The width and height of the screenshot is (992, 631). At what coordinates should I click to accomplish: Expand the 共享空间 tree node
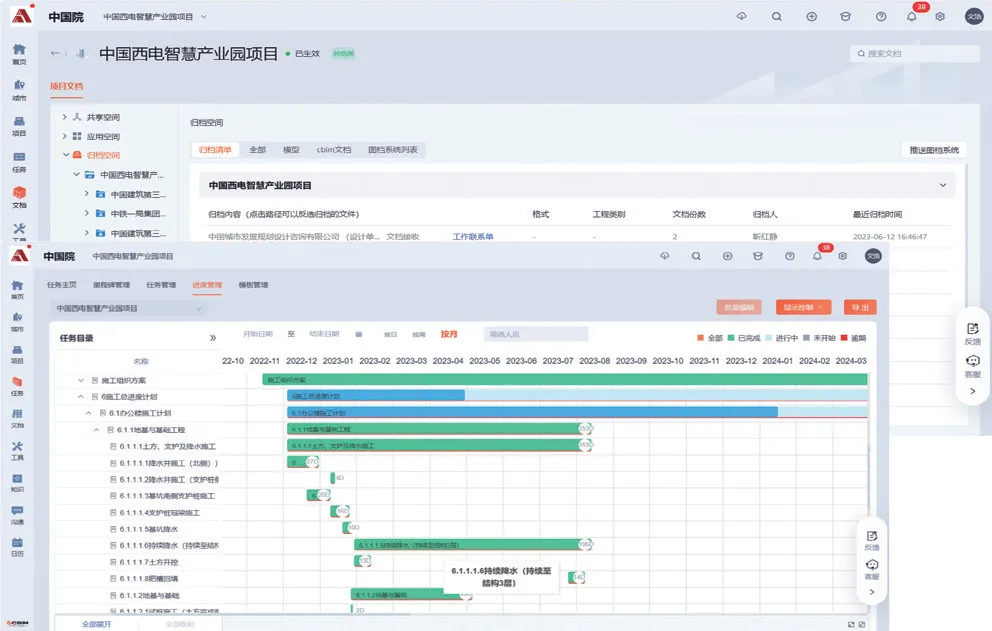pyautogui.click(x=65, y=117)
